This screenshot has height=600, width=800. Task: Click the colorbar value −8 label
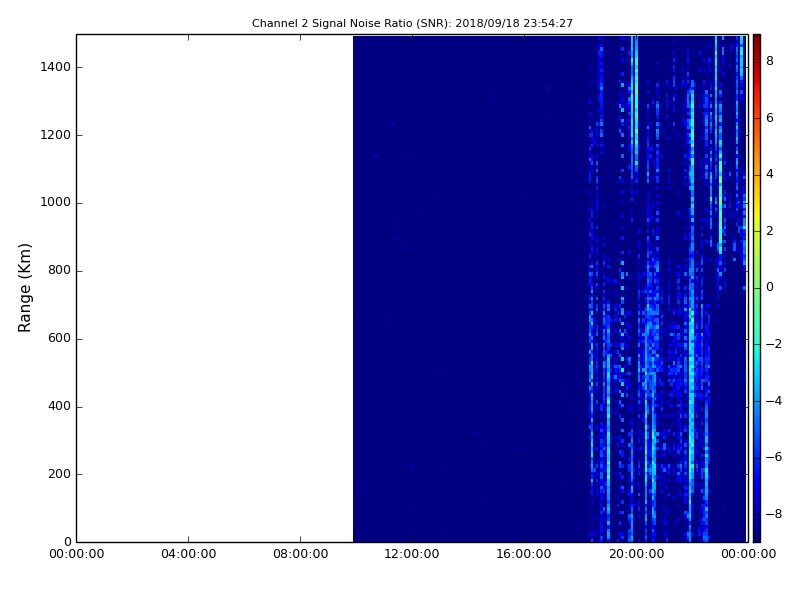coord(774,514)
